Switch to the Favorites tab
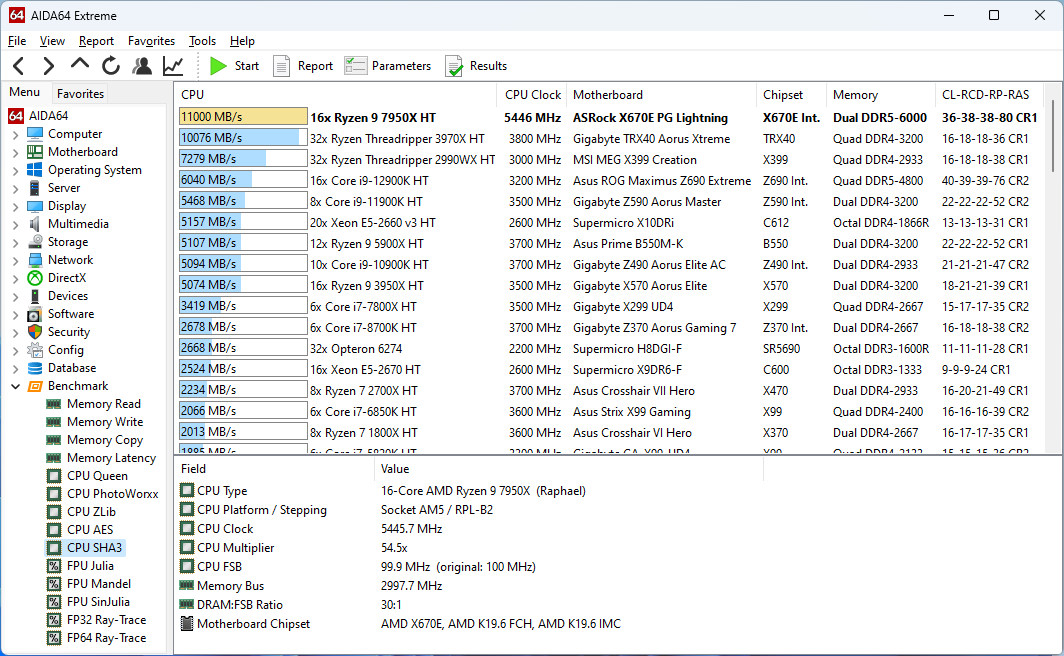The width and height of the screenshot is (1064, 656). coord(80,94)
